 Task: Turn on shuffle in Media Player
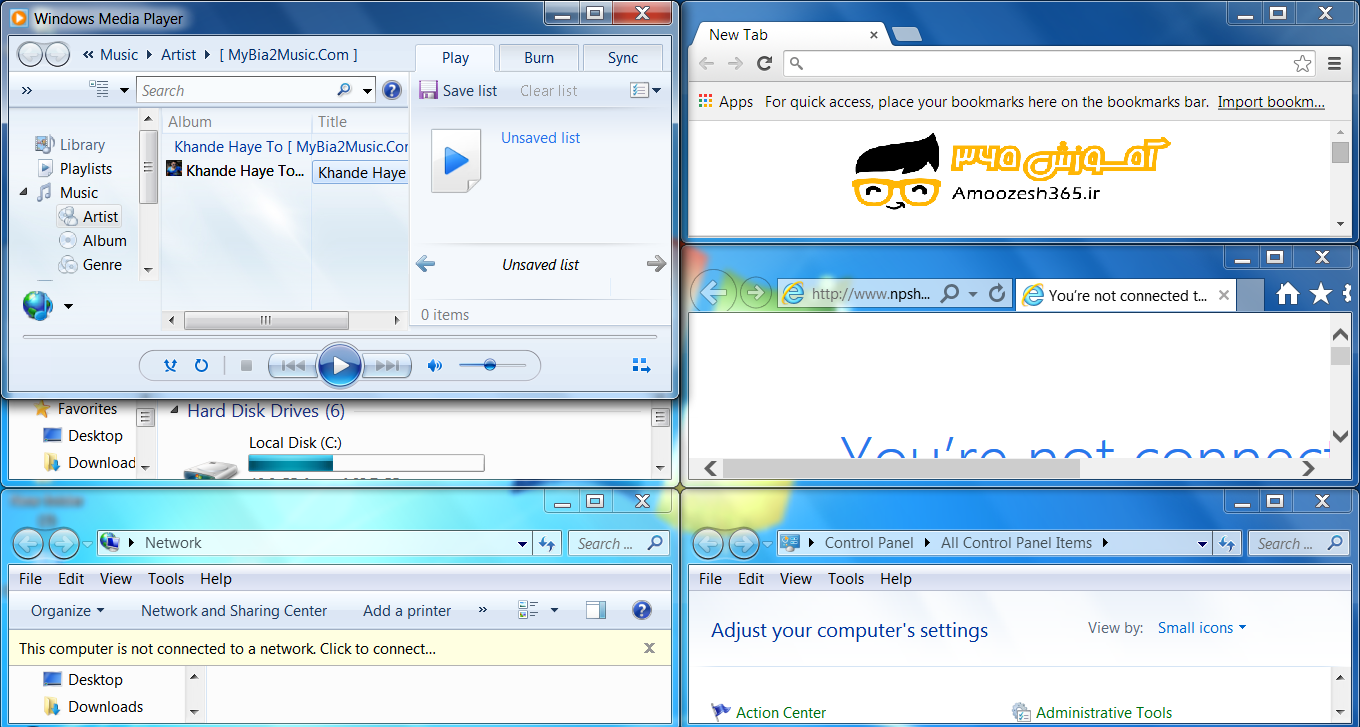click(x=170, y=366)
